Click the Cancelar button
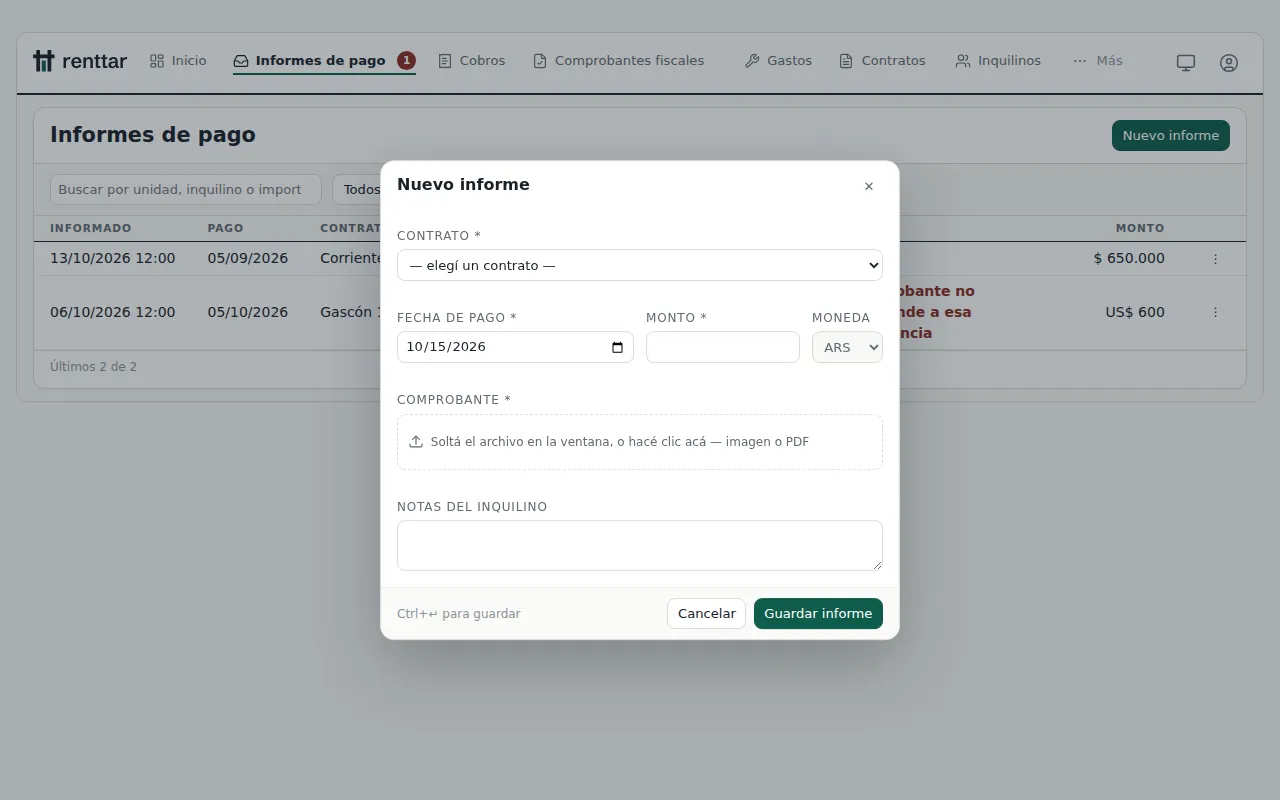 707,613
